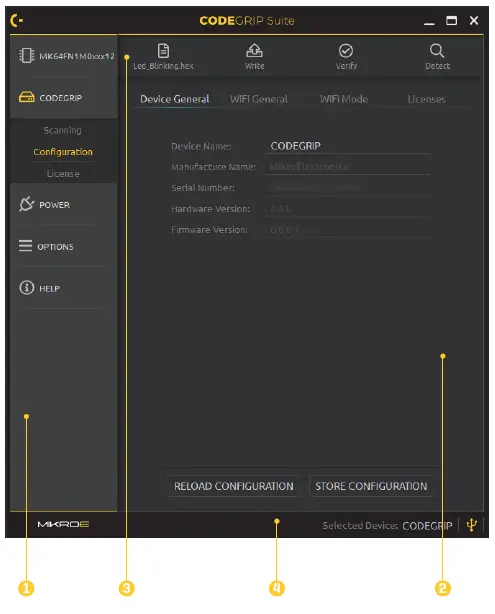Click the Write upload icon
Screen dimensions: 495x614
tap(254, 51)
